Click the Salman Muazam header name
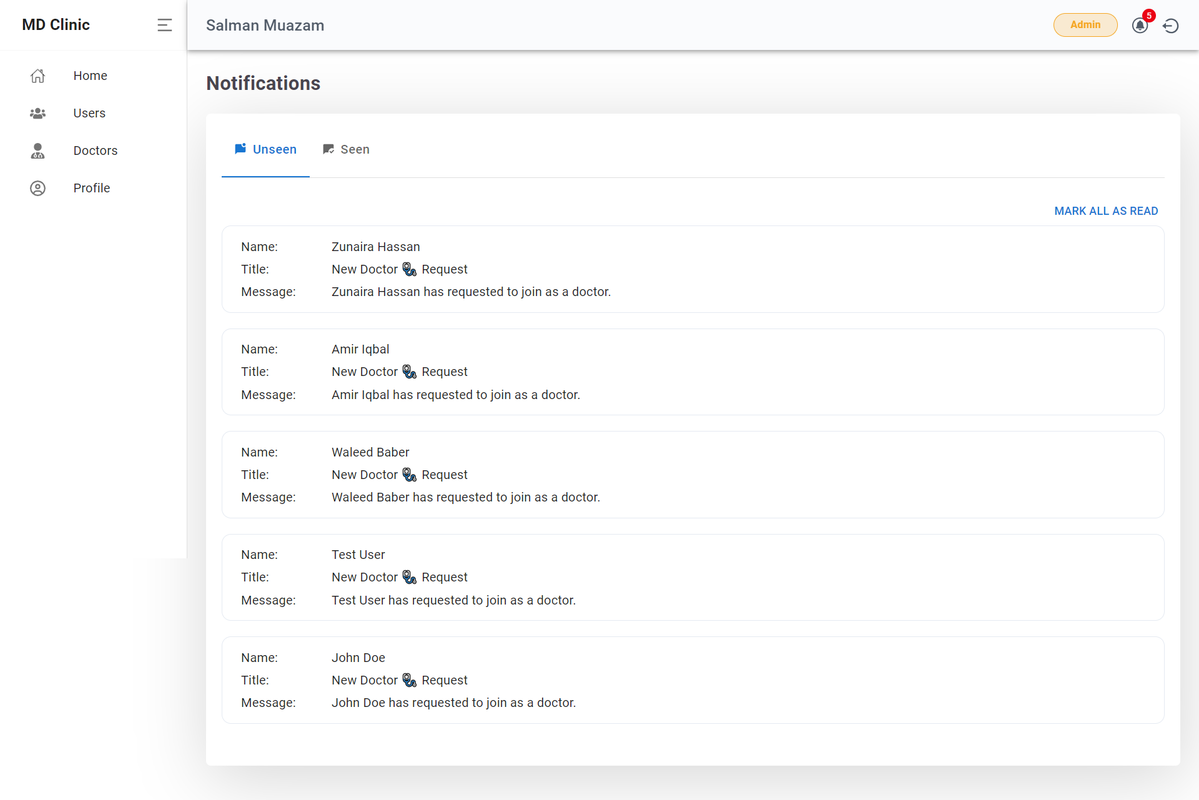This screenshot has height=800, width=1199. [x=265, y=25]
